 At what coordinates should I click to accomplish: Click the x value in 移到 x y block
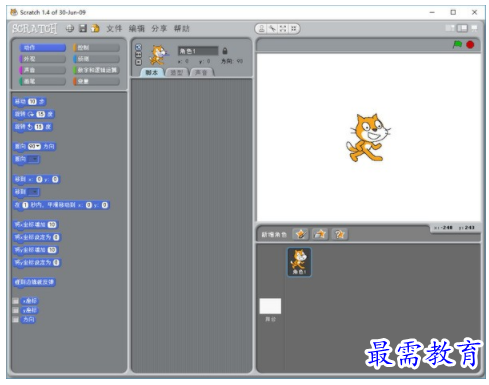39,179
